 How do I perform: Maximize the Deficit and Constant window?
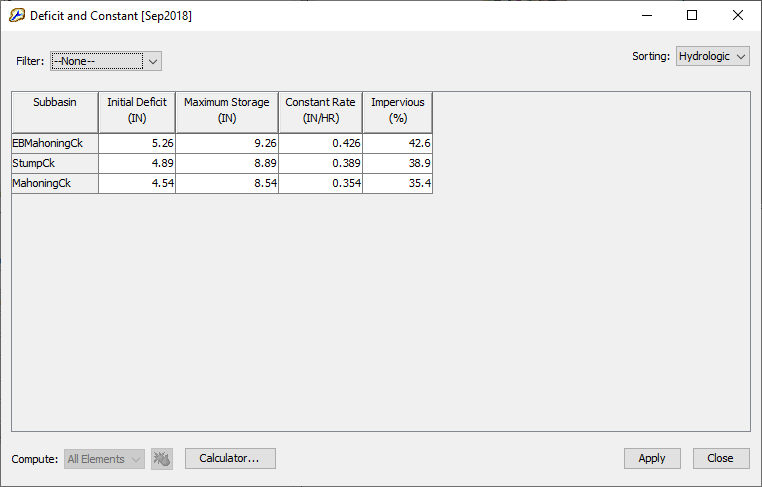tap(692, 16)
